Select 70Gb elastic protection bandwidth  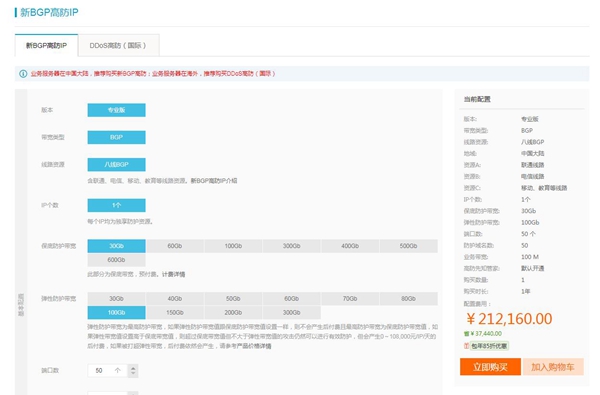pos(350,299)
